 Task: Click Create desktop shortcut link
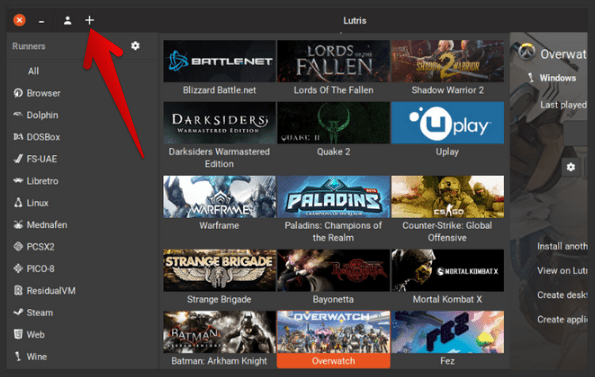click(562, 295)
